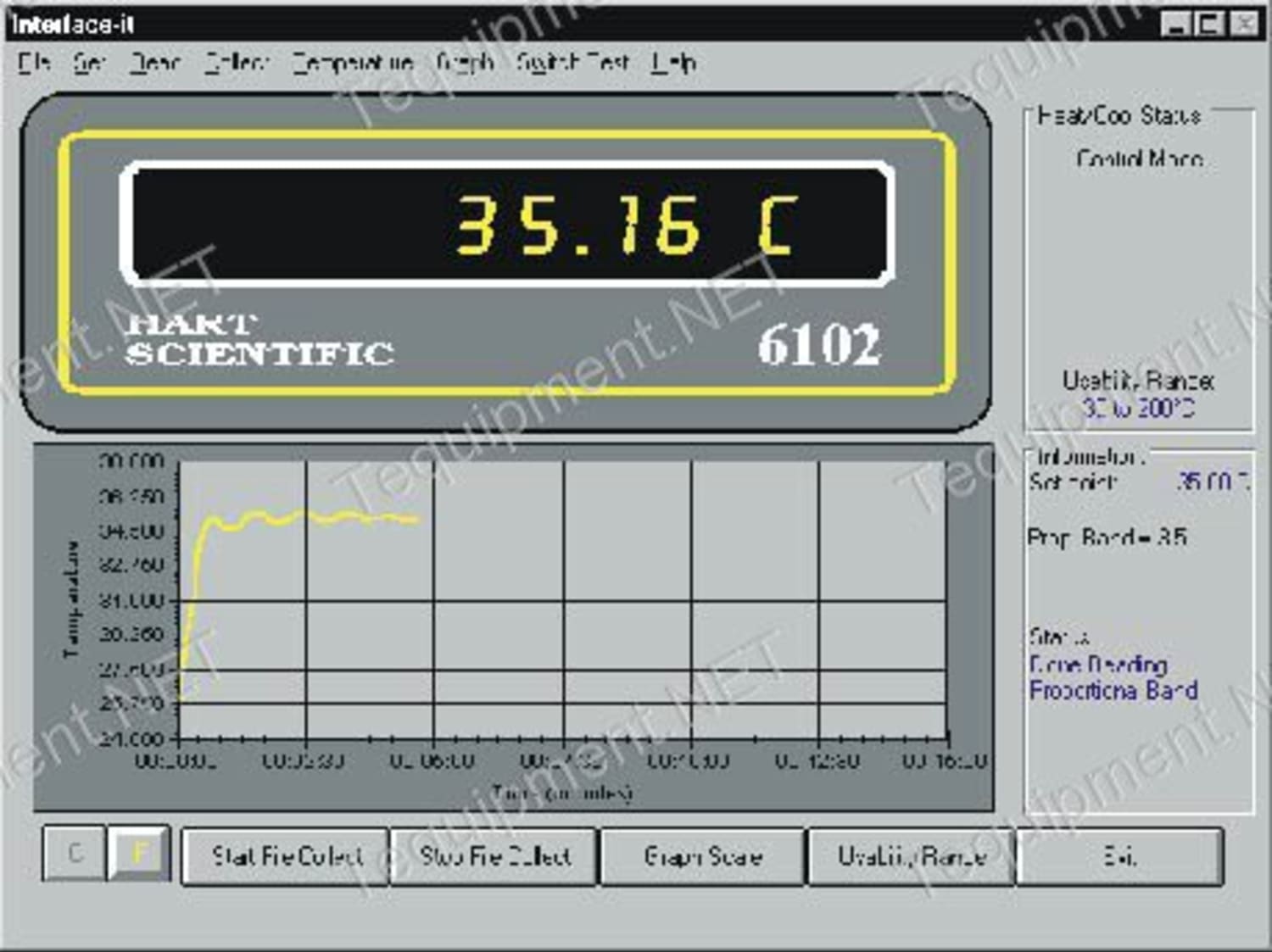Open the Graph menu

tap(465, 63)
